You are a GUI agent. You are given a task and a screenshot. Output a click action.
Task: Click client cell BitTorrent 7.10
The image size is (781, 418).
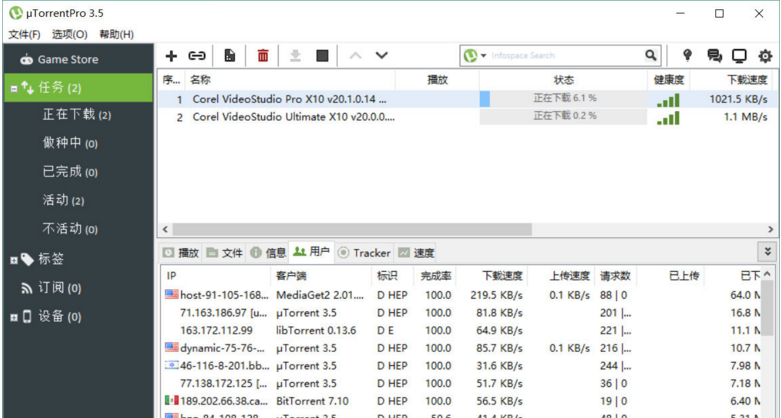click(312, 401)
